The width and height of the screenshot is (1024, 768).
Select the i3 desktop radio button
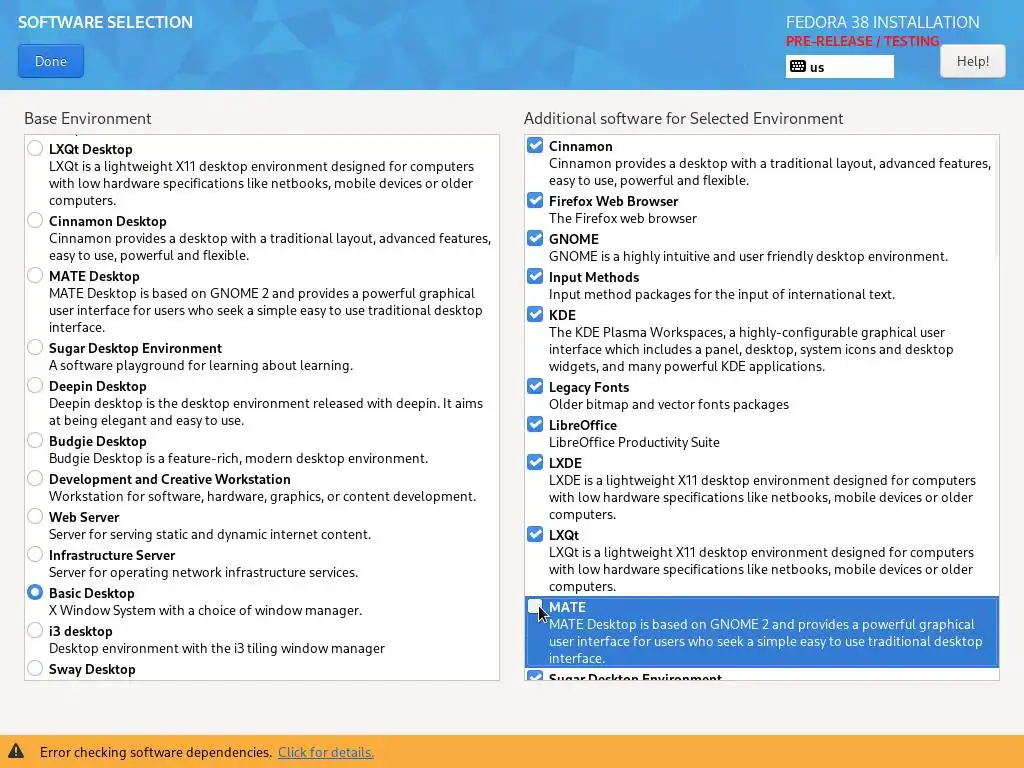[35, 630]
